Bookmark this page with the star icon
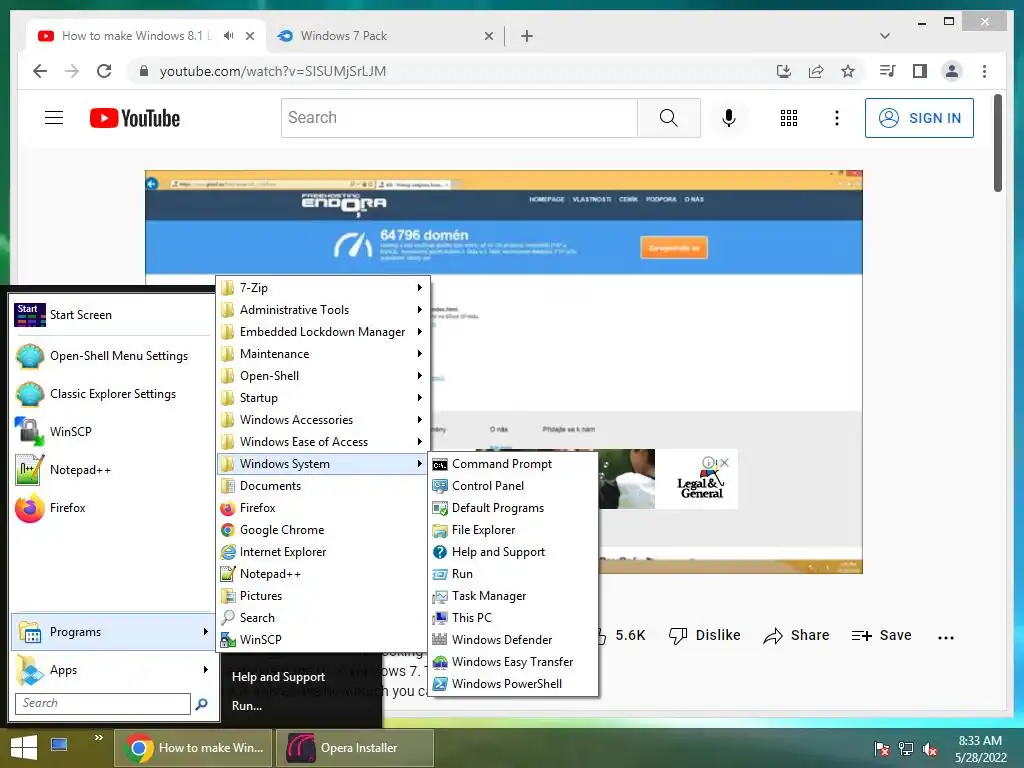 (x=848, y=71)
